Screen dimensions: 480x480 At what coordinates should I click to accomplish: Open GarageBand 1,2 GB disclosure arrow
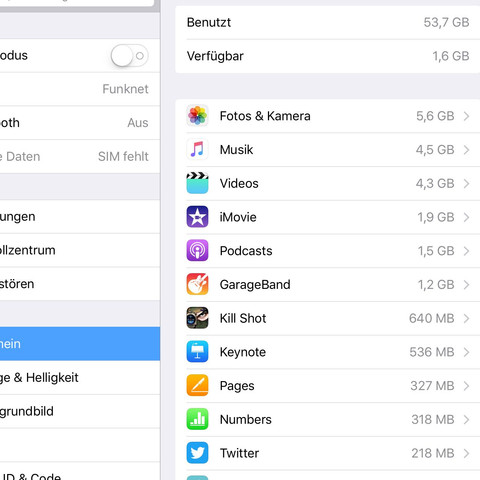point(466,285)
